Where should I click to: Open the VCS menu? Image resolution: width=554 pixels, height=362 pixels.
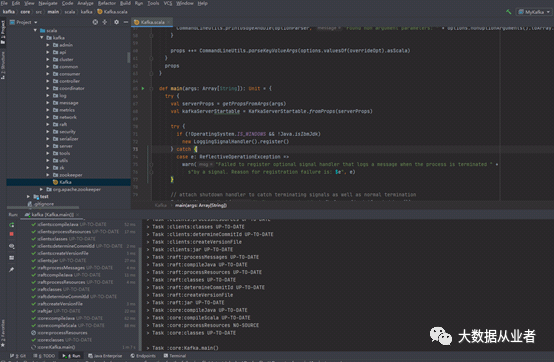168,3
